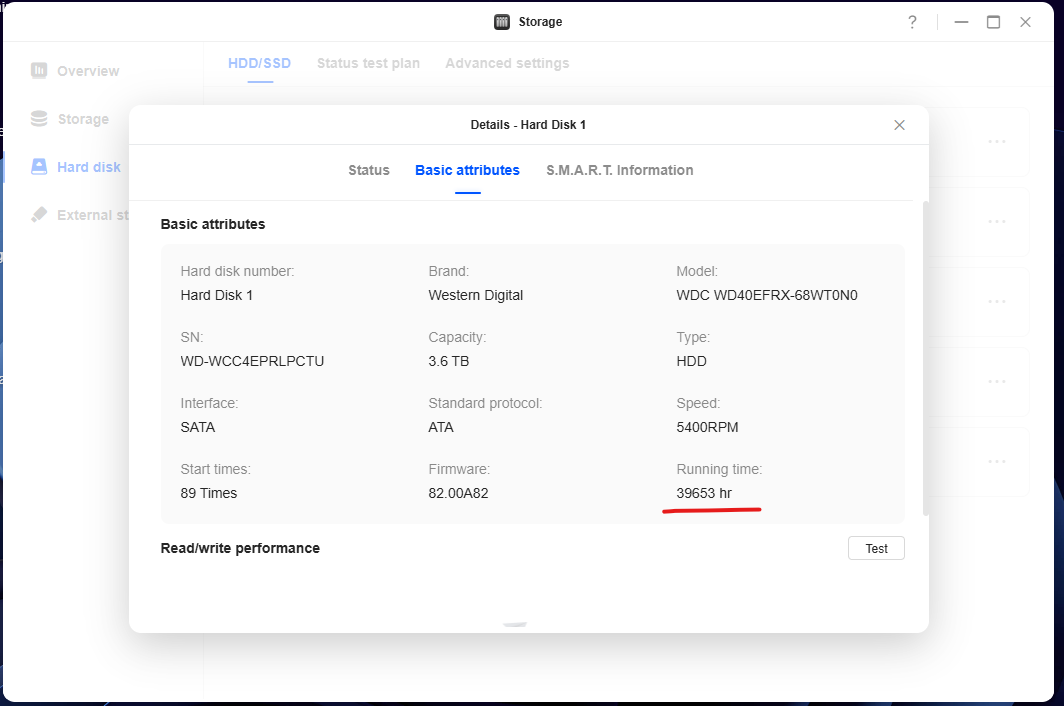1064x706 pixels.
Task: Click the Basic attributes section heading
Action: (x=213, y=224)
